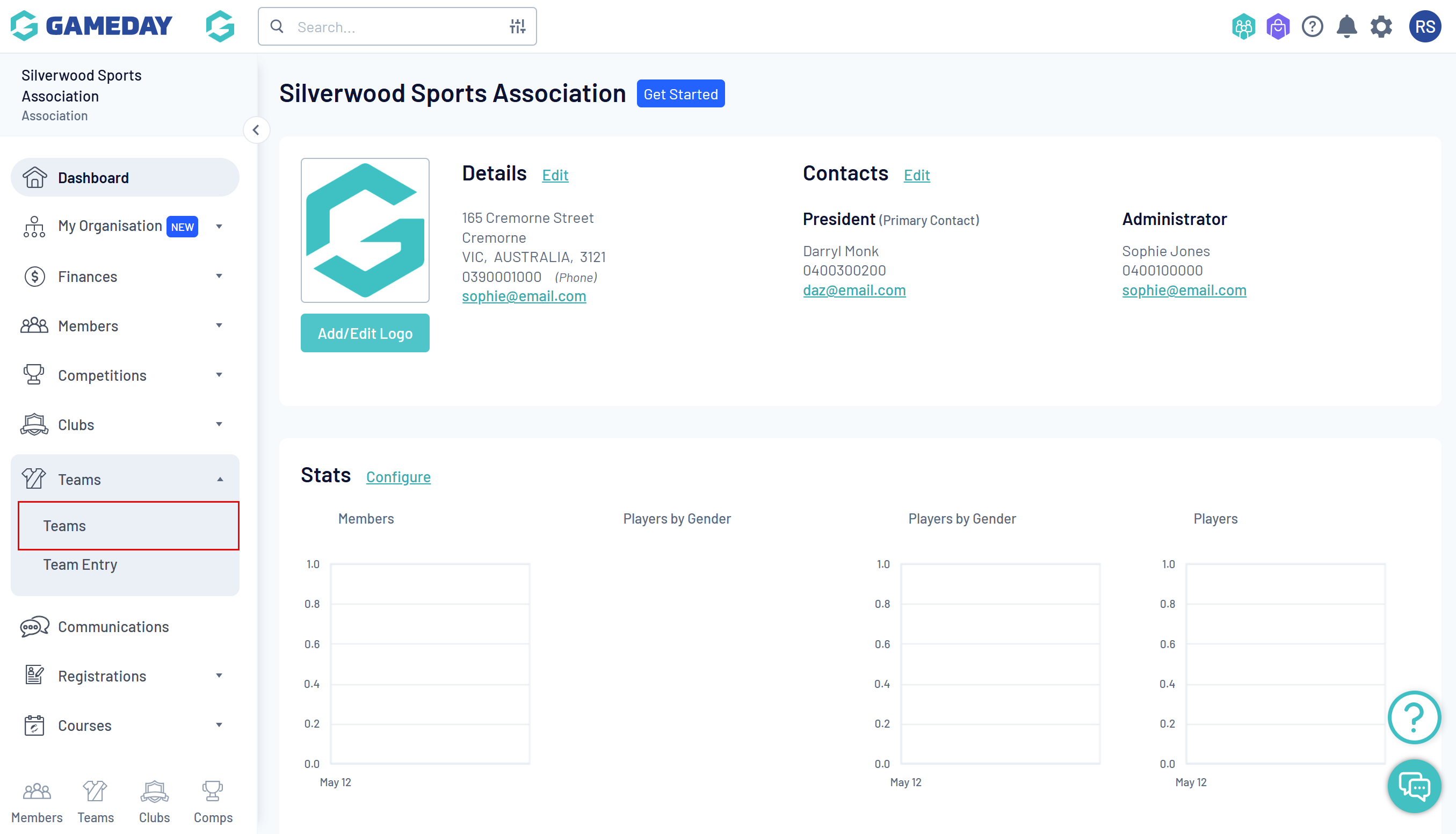1456x834 pixels.
Task: Click Clubs shortcut icon at bottom
Action: coord(154,801)
